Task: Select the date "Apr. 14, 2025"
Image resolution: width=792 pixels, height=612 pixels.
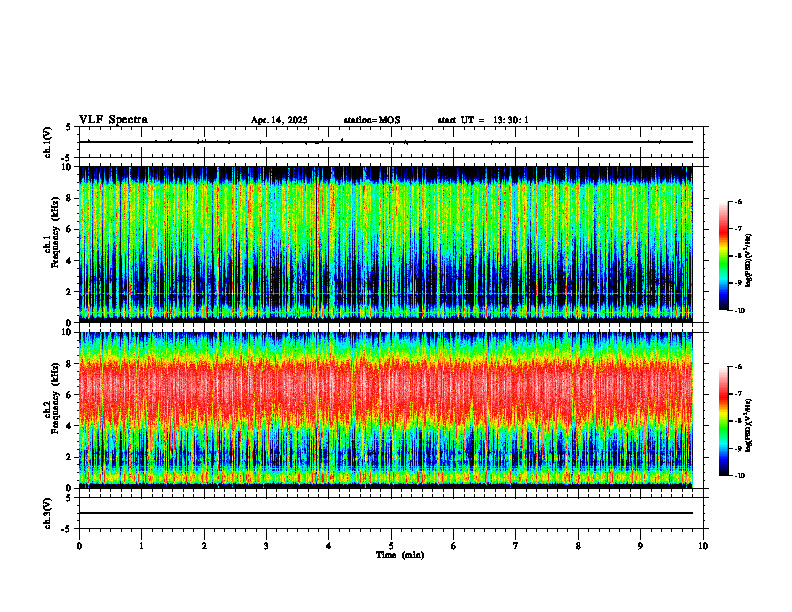Action: pyautogui.click(x=279, y=120)
